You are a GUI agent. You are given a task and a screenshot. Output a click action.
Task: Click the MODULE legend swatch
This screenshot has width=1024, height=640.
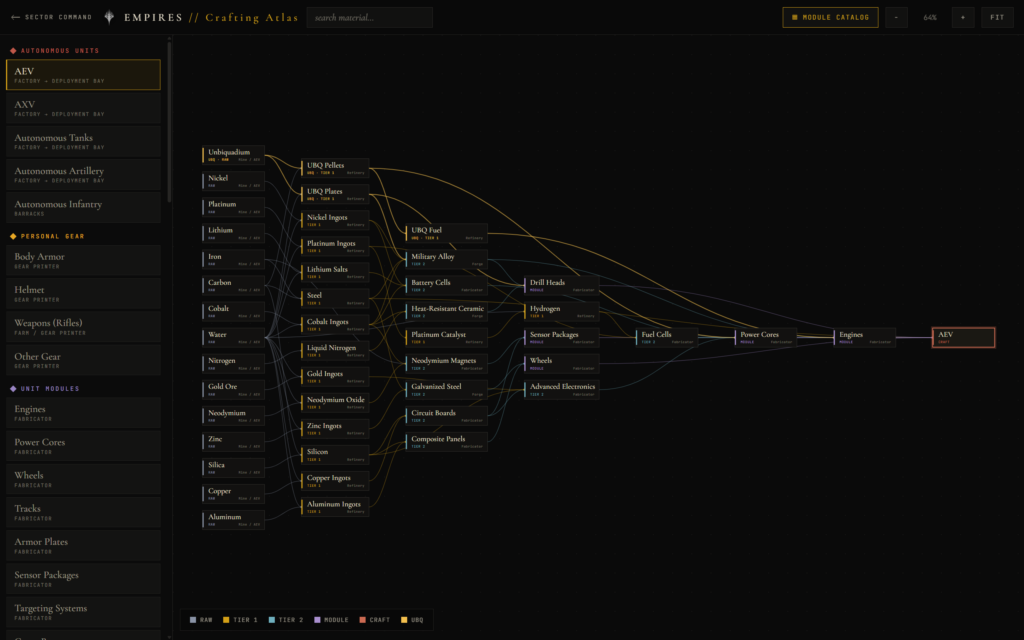click(317, 620)
